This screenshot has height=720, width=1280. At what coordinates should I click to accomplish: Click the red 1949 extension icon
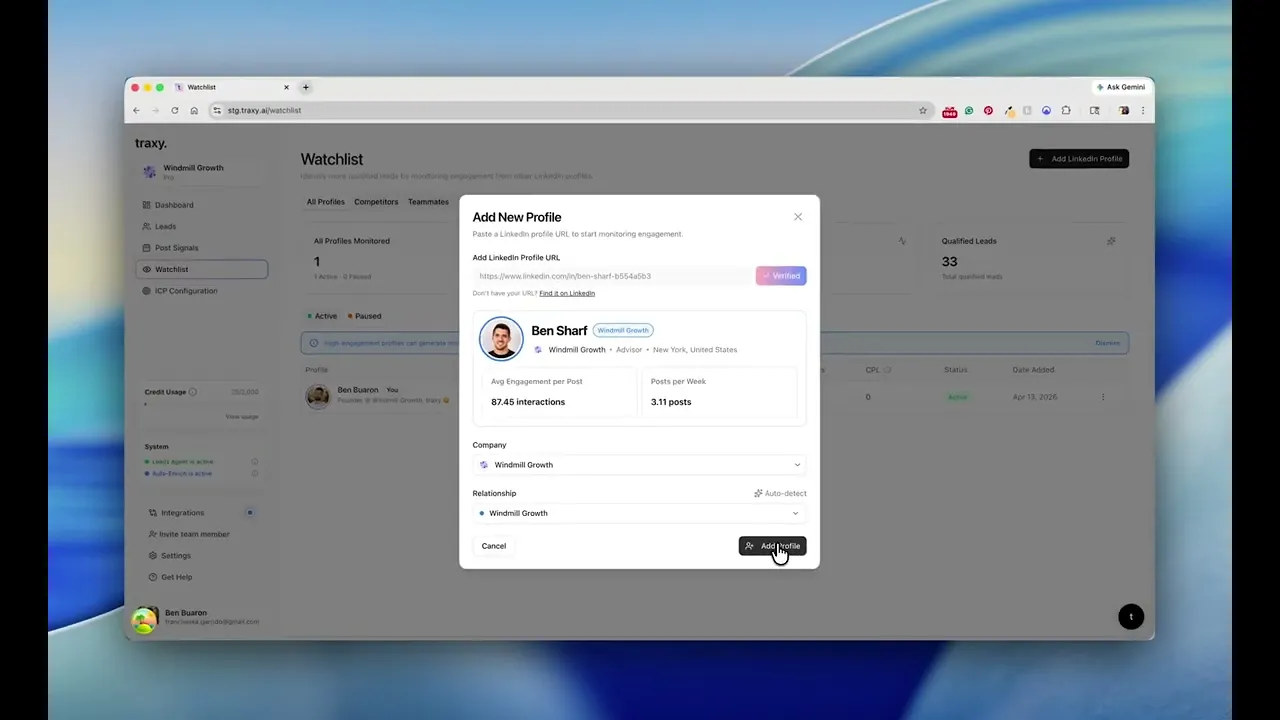pyautogui.click(x=949, y=111)
